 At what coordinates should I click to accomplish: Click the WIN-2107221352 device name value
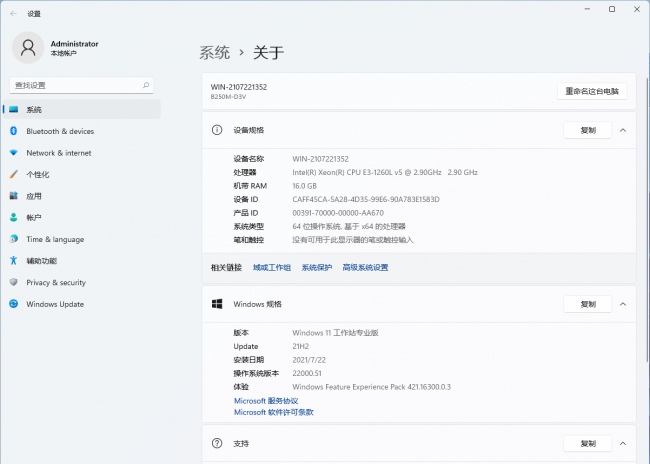[320, 159]
